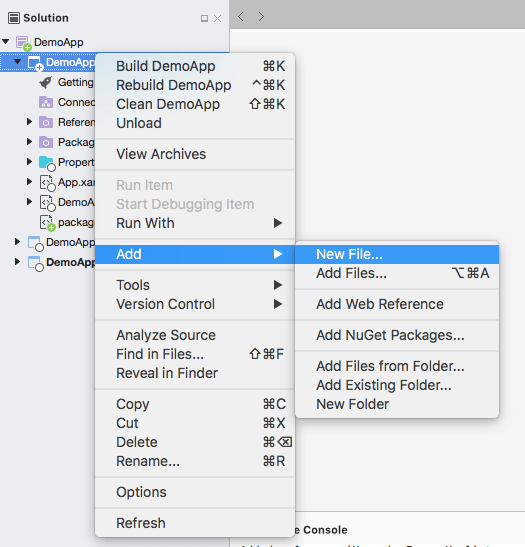Choose Clean DemoApp

pyautogui.click(x=195, y=104)
